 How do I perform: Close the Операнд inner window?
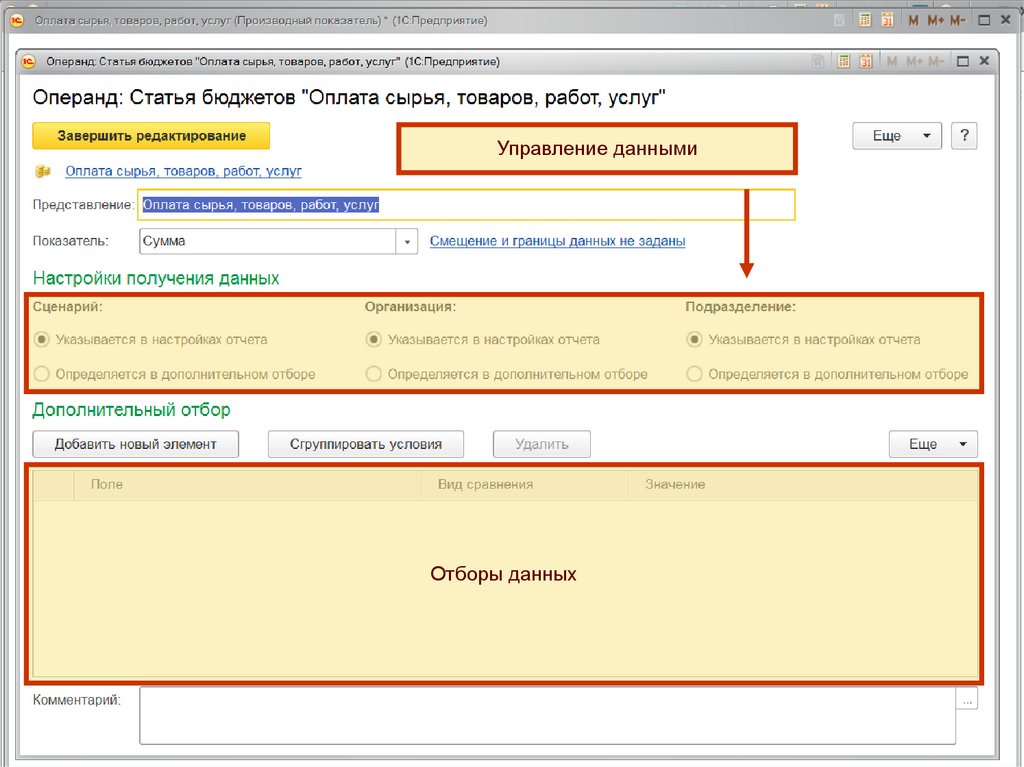coord(984,61)
